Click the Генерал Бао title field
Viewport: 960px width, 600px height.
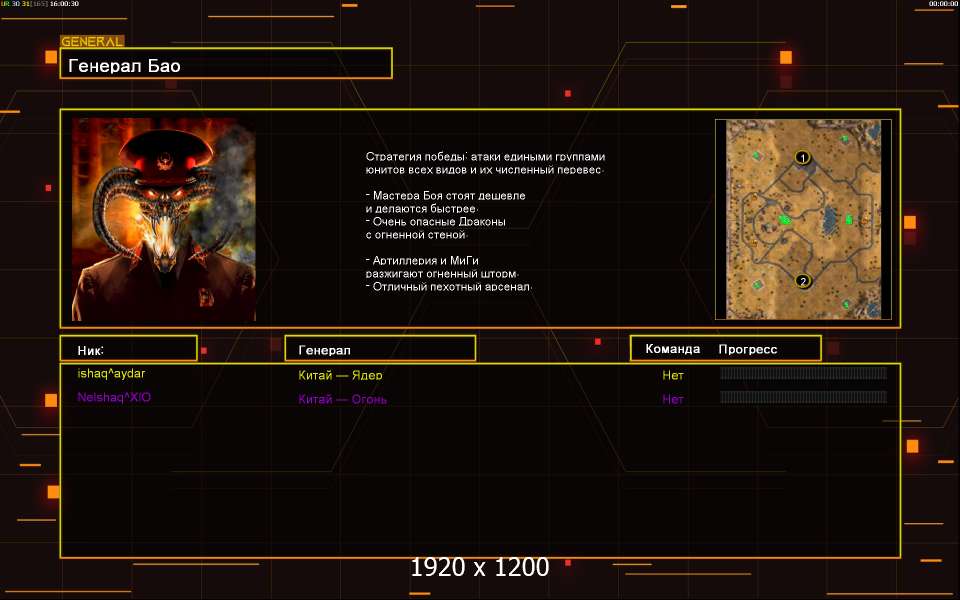(226, 65)
